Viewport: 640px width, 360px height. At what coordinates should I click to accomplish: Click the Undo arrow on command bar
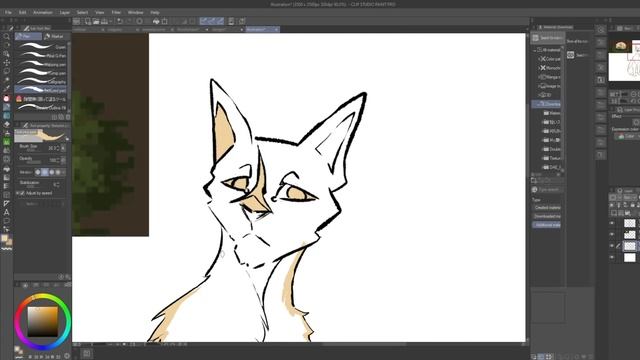click(x=120, y=21)
